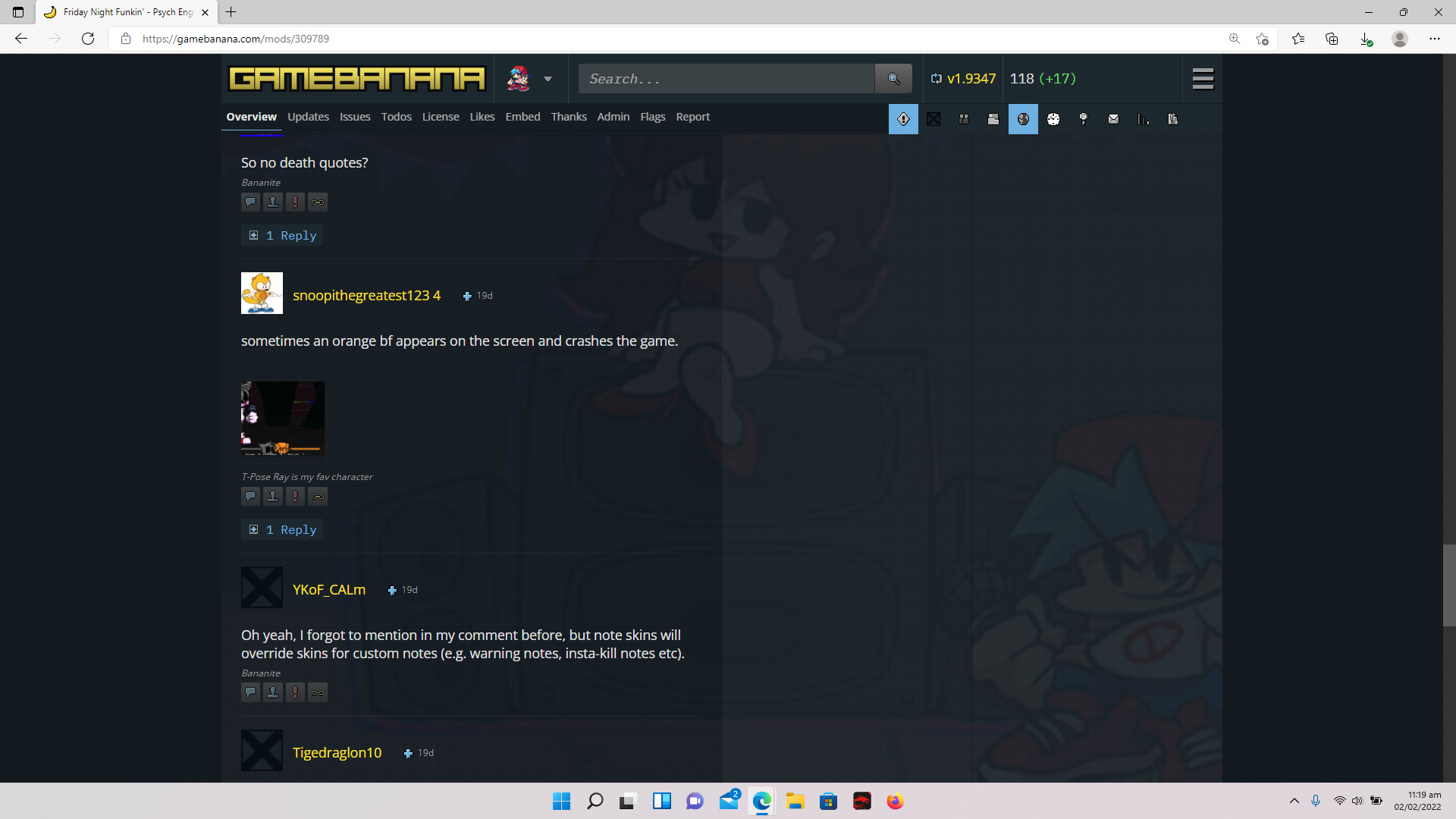This screenshot has width=1456, height=819.
Task: Click red exclamation flag under snoopithegreatest123's comment
Action: 295,497
